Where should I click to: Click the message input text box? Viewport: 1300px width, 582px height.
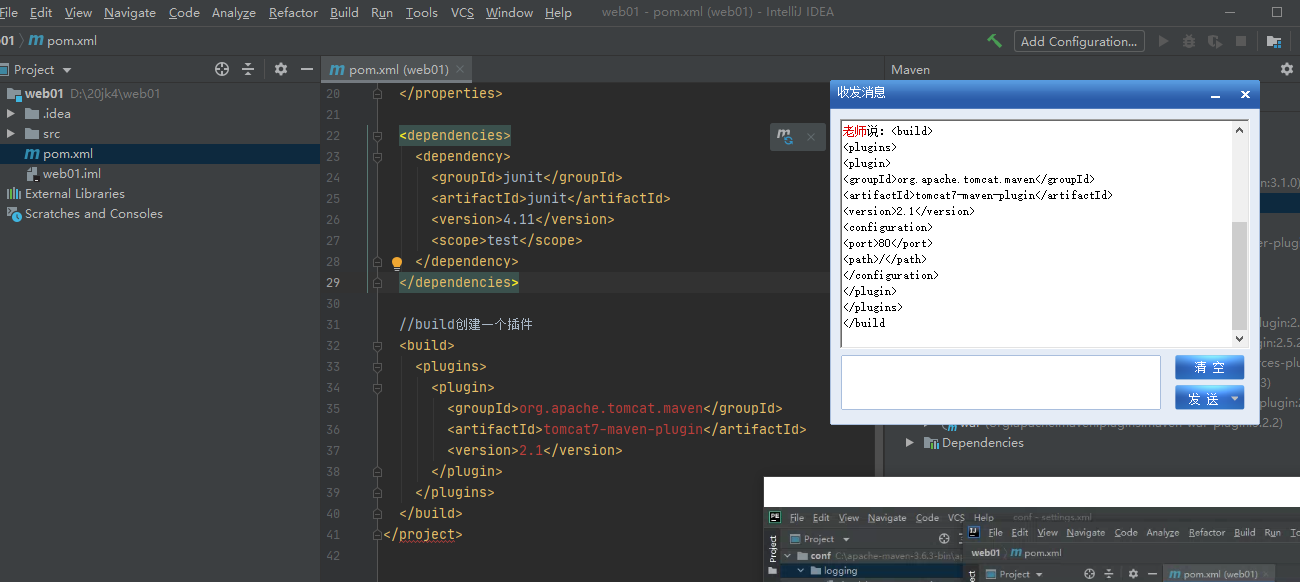[x=1000, y=382]
